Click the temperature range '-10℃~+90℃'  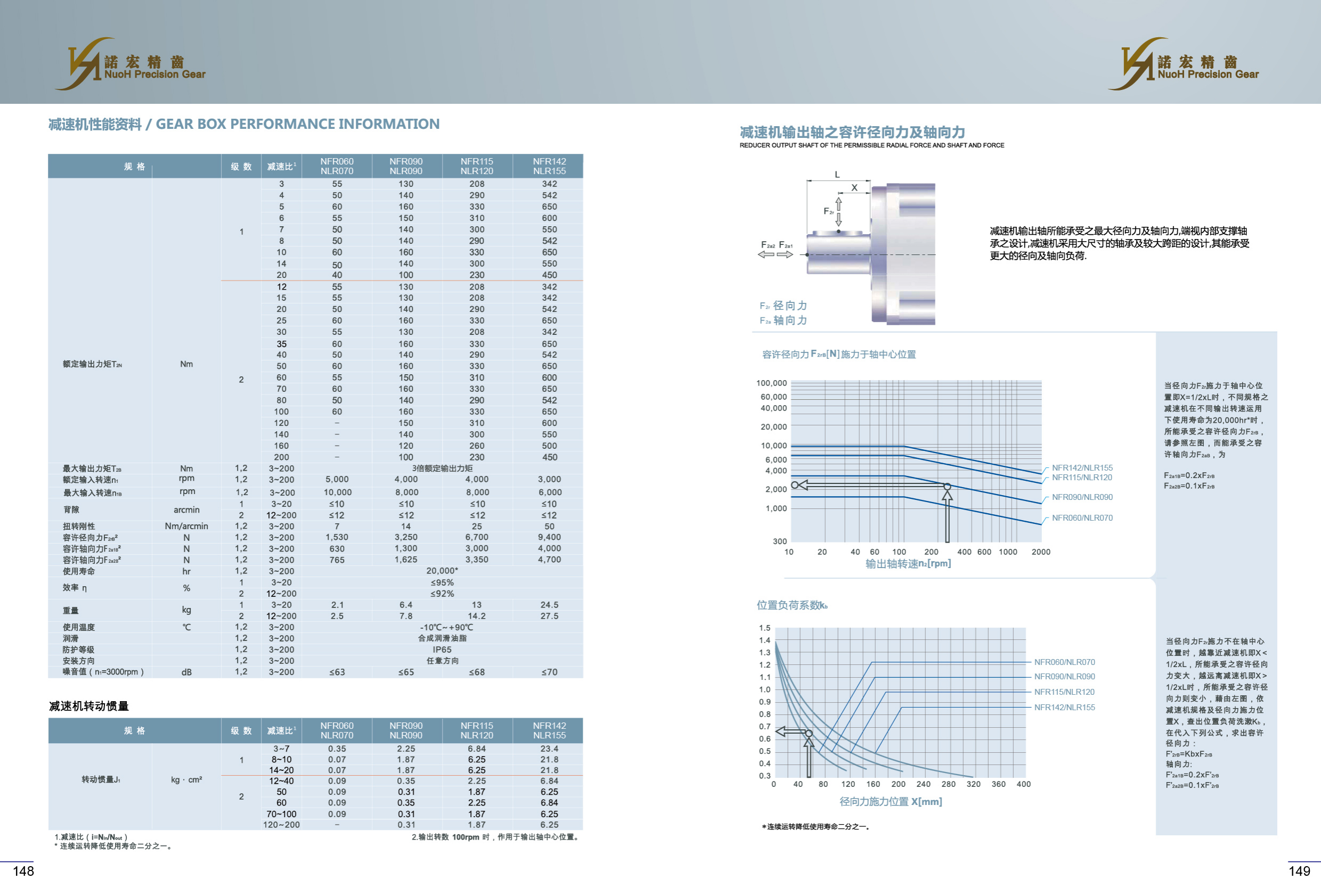tap(446, 628)
